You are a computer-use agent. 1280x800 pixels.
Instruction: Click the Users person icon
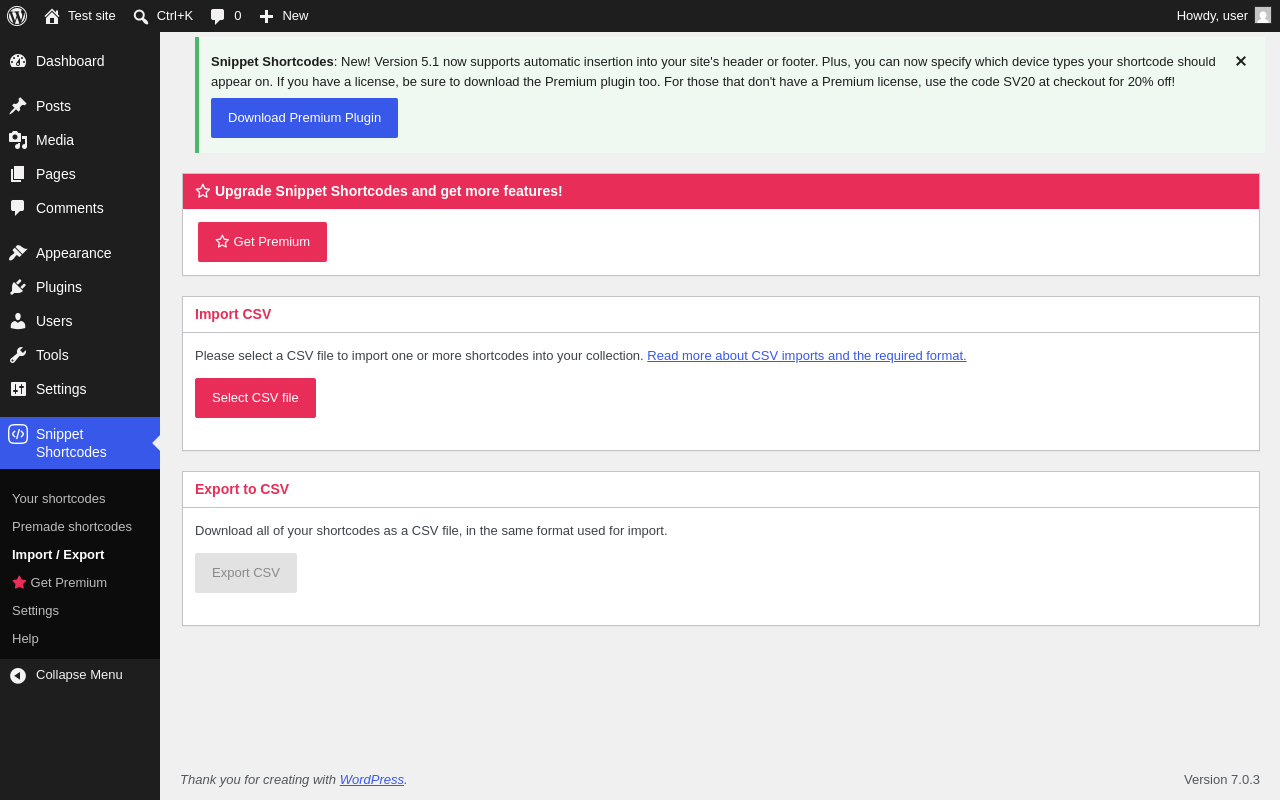click(x=18, y=321)
